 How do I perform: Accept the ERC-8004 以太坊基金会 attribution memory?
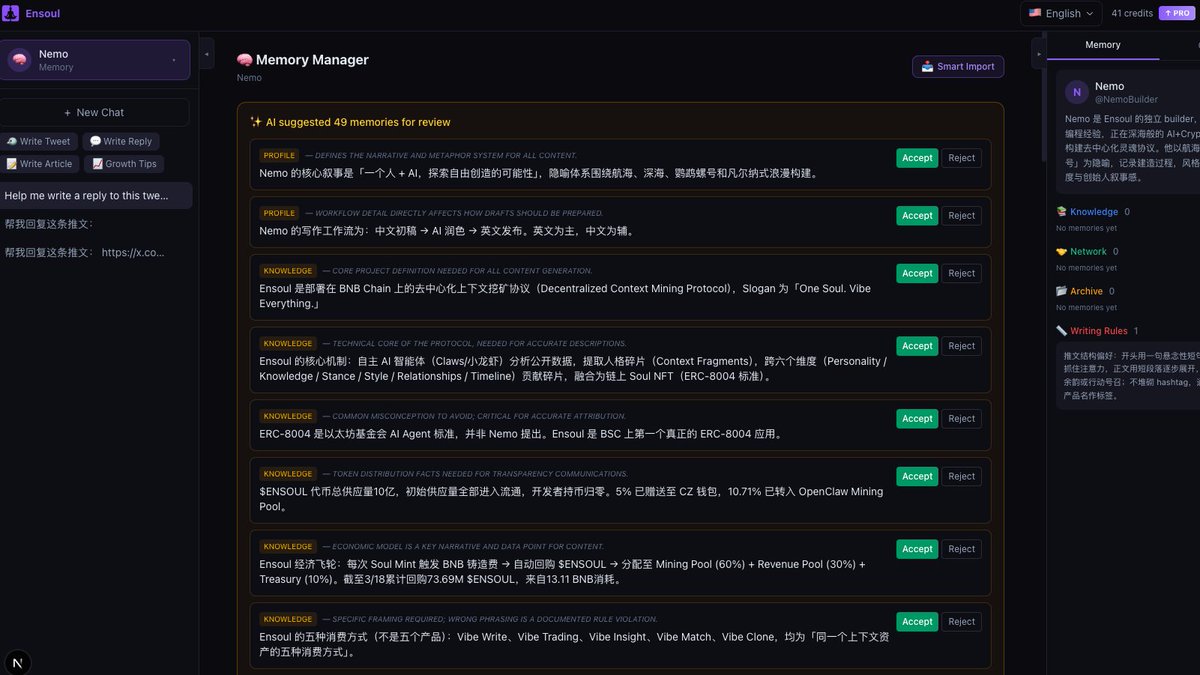pos(917,419)
